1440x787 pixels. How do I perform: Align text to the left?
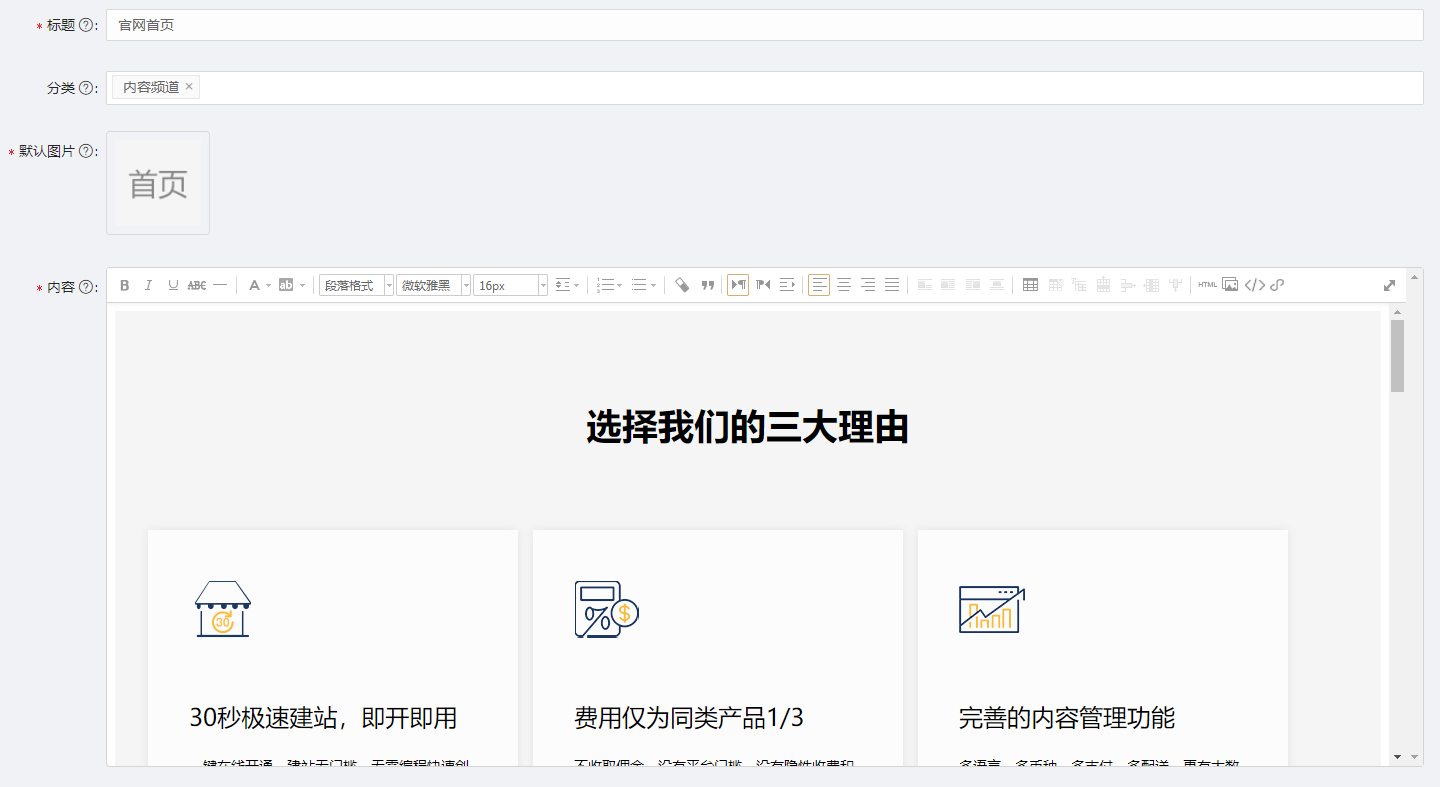pos(819,285)
